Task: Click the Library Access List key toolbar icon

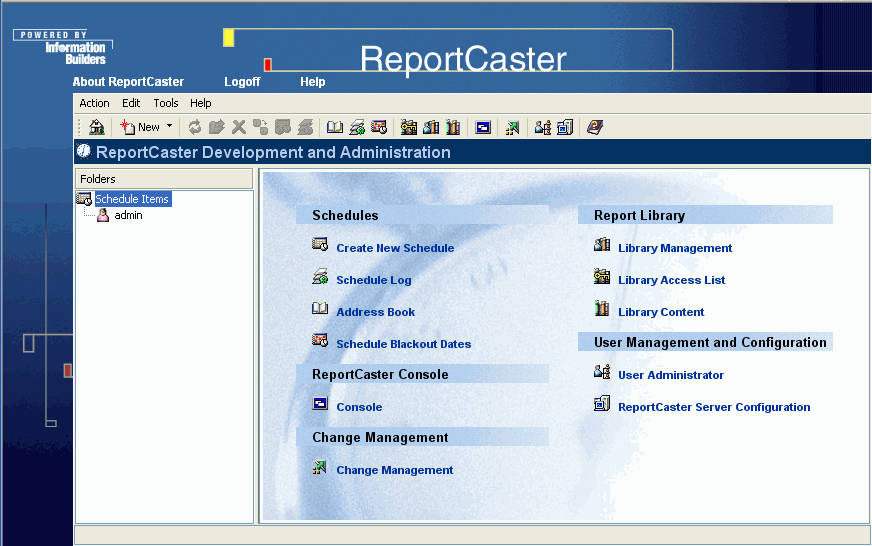Action: tap(409, 127)
